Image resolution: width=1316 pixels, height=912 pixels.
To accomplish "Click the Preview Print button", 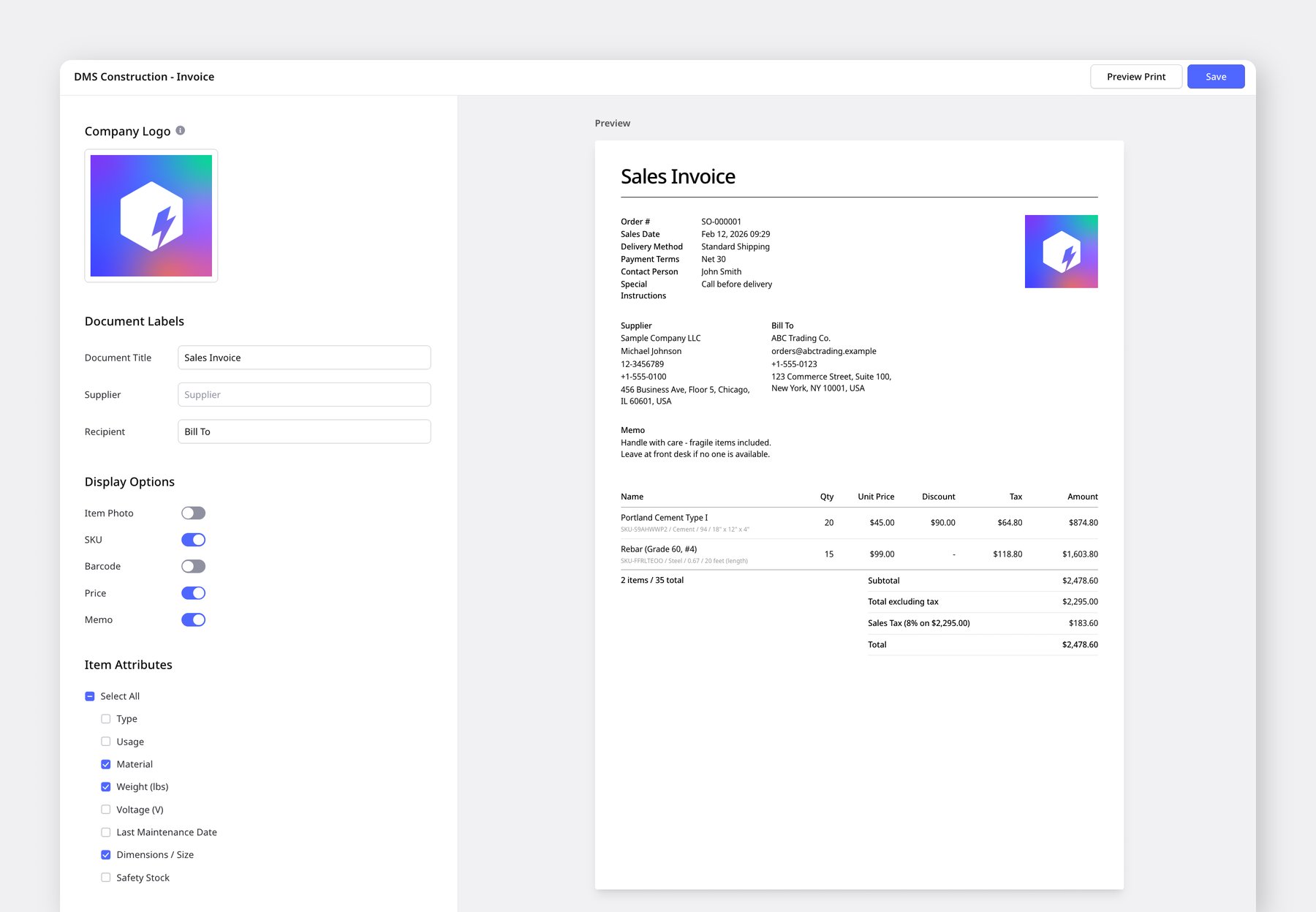I will coord(1135,77).
